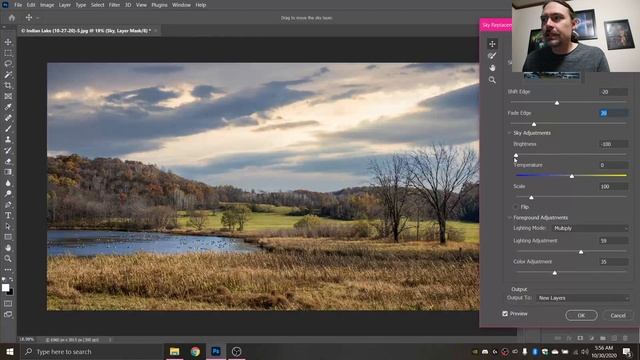Click the taskbar search box
Viewport: 640px width, 360px height.
(x=91, y=351)
